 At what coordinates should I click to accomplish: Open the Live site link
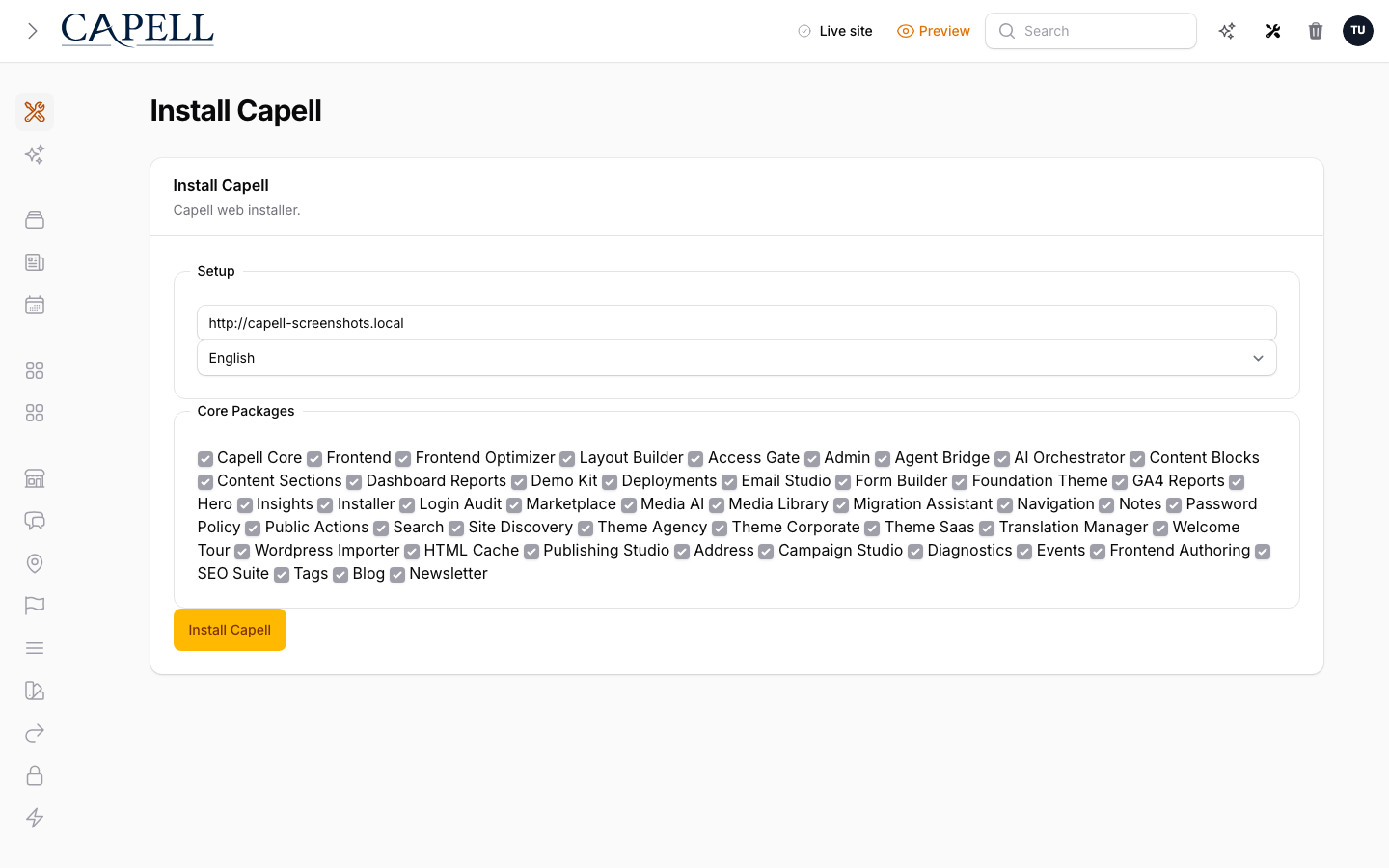(x=835, y=31)
